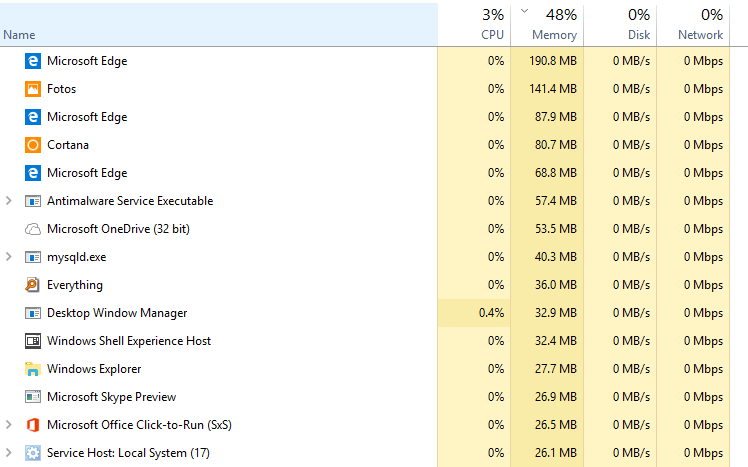Click the Windows Shell Experience Host icon
Viewport: 748px width, 467px height.
(x=32, y=341)
